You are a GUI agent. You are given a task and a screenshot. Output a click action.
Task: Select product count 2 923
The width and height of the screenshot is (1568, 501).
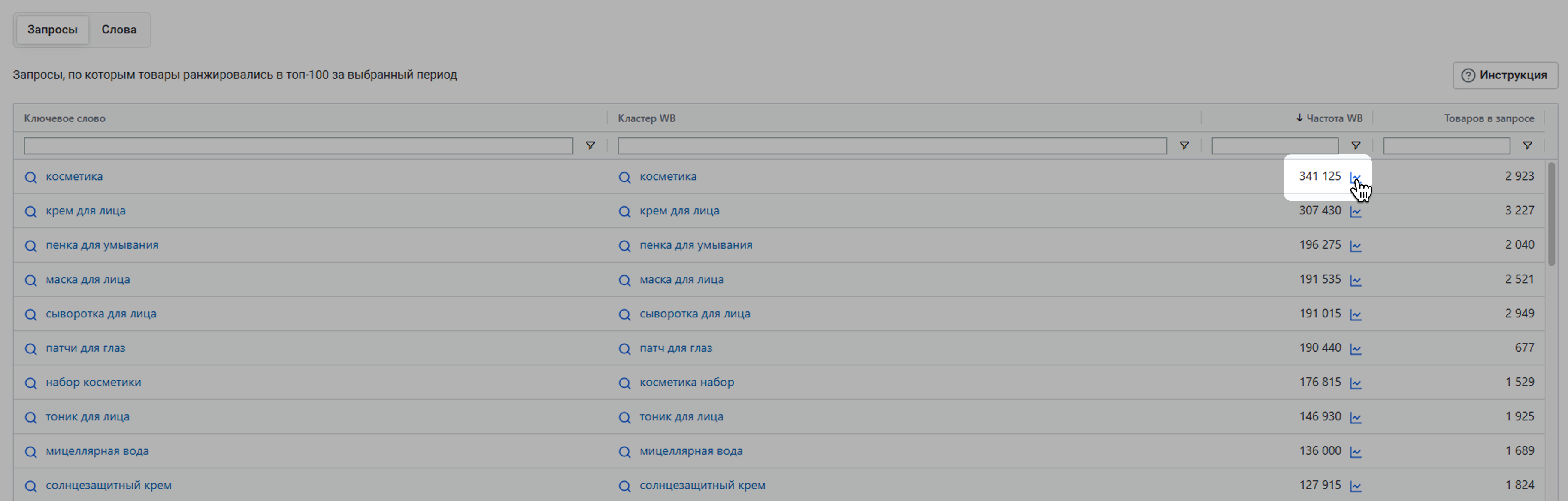[x=1520, y=177]
